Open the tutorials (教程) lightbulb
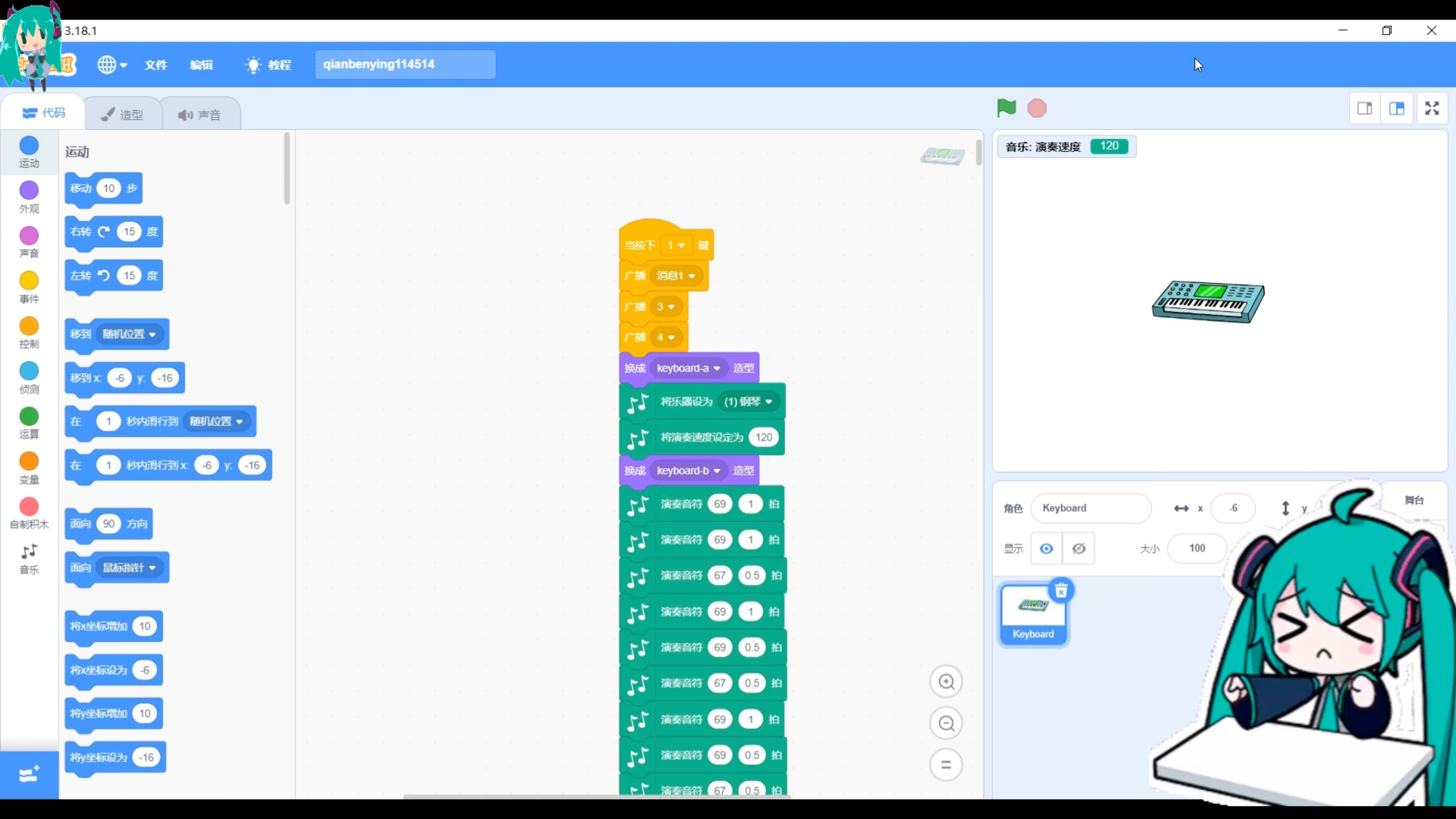The image size is (1456, 819). click(x=268, y=64)
